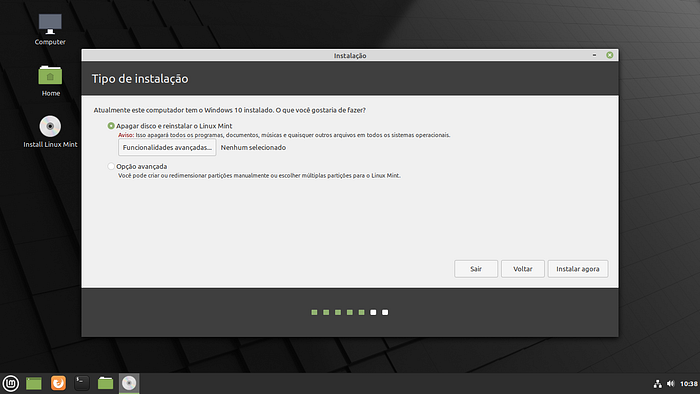Open the Linux Mint start menu

click(x=11, y=383)
